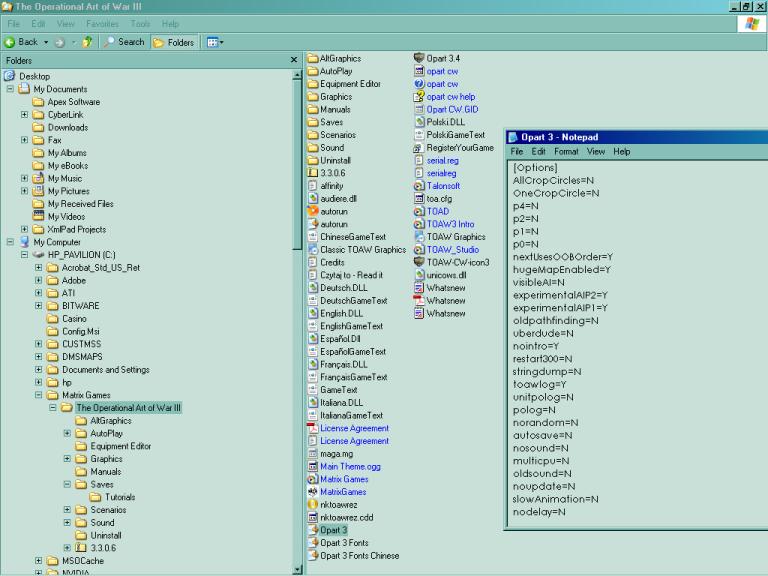
Task: Select the License Agreement PDF icon
Action: (312, 428)
